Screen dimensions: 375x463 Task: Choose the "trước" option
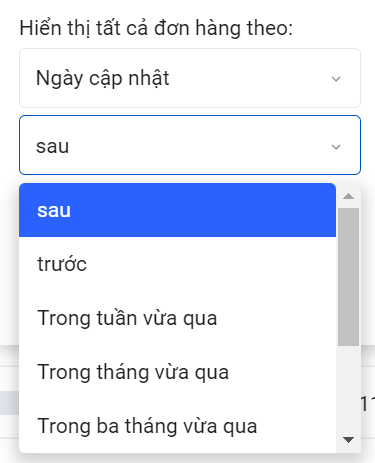(x=177, y=264)
